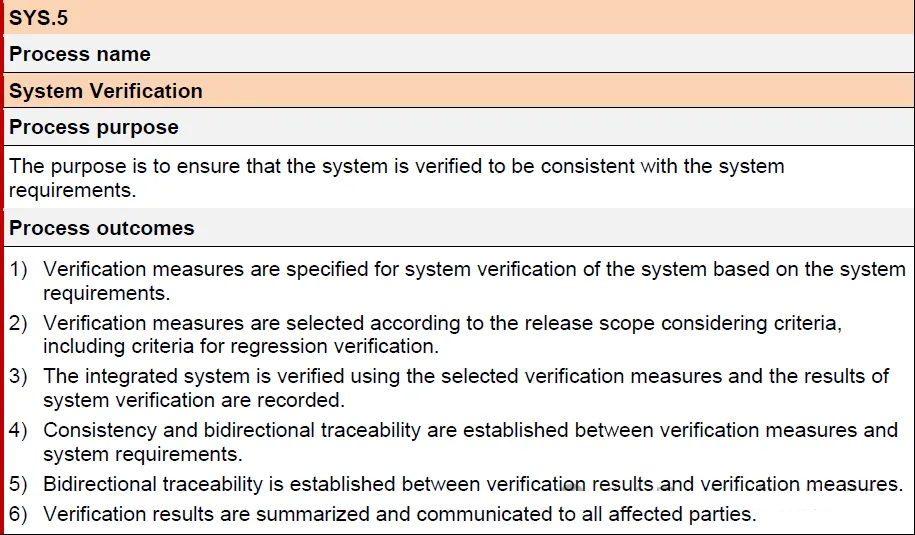The image size is (915, 535).
Task: Click the number '2)' list marker
Action: pos(18,323)
